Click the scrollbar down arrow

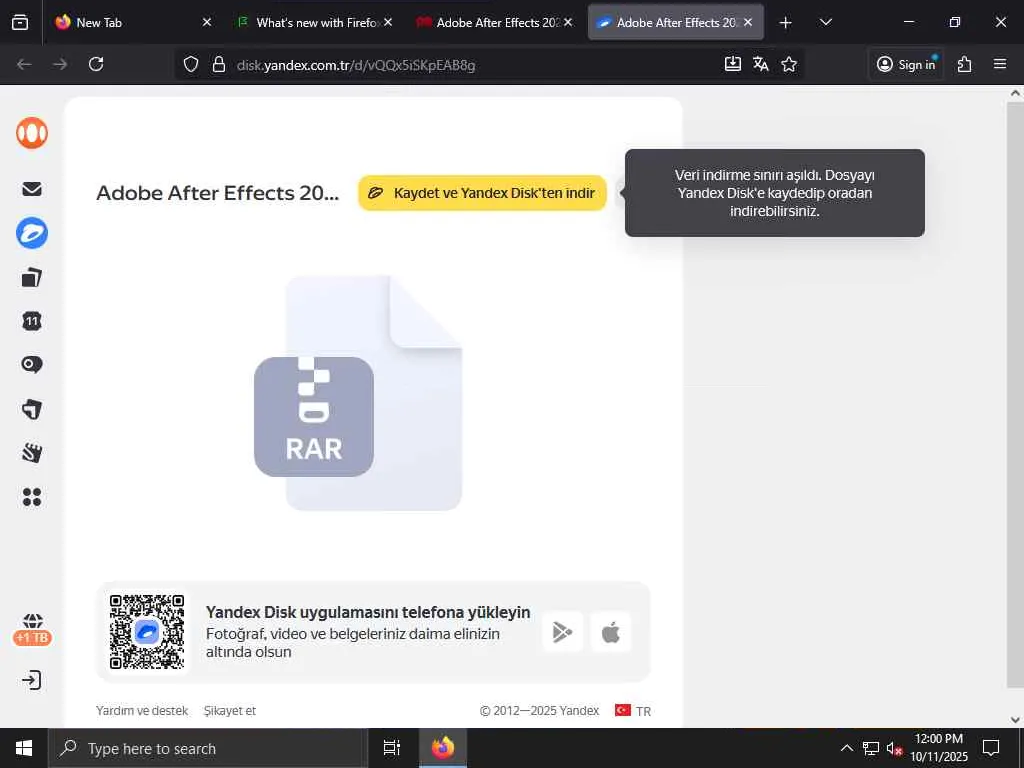[x=1015, y=720]
